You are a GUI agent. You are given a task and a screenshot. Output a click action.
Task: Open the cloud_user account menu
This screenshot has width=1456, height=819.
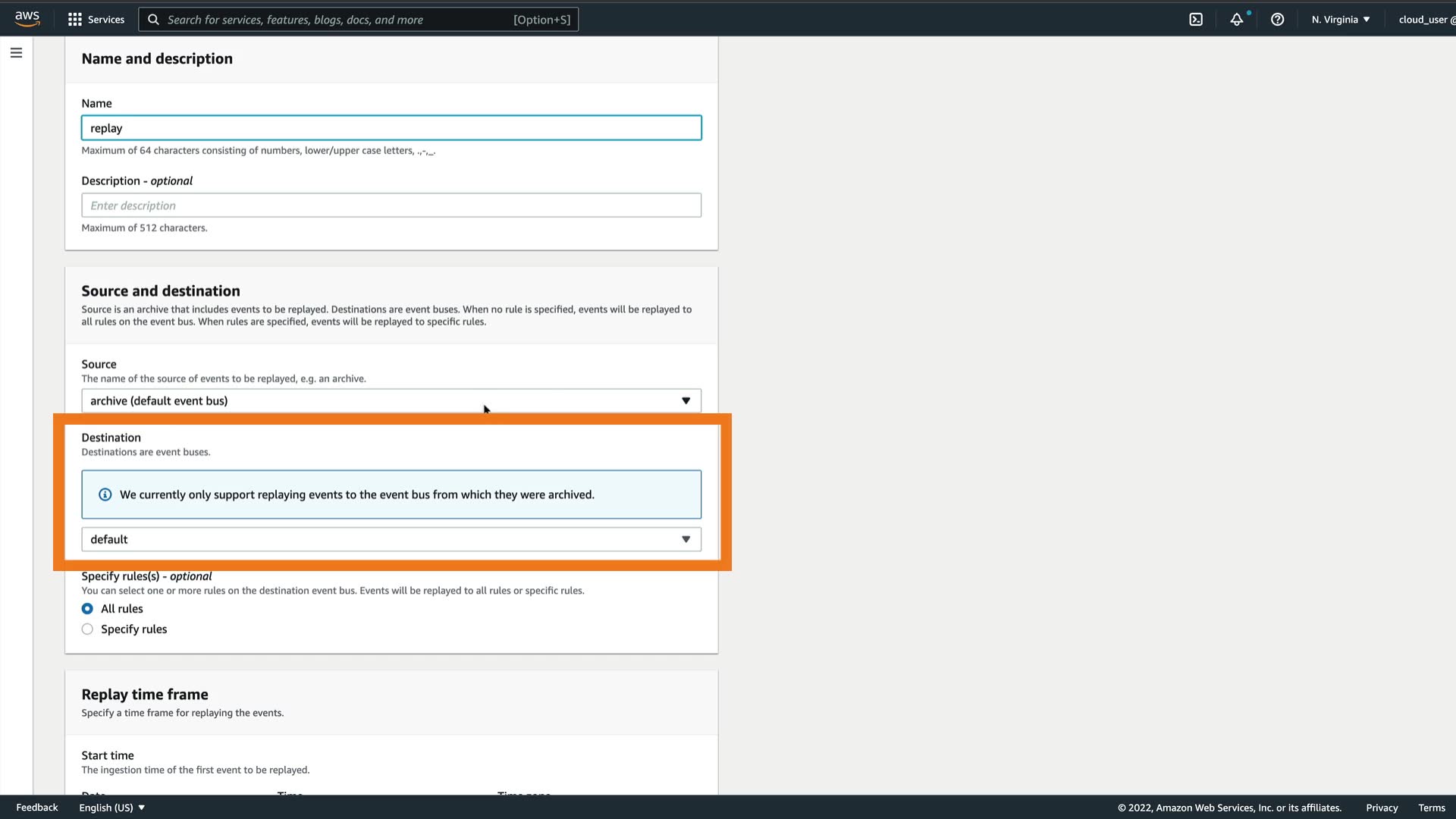(1426, 20)
